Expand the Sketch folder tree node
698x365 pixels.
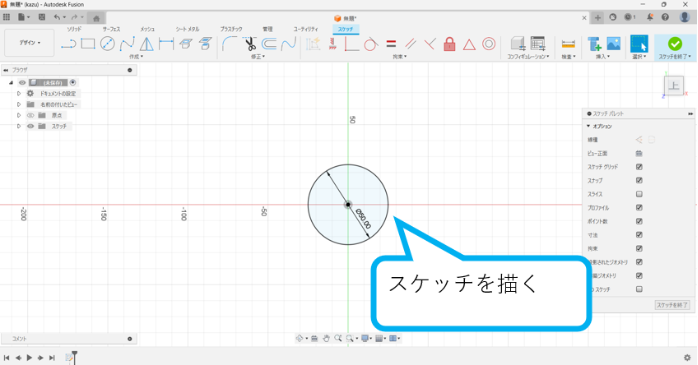tap(19, 126)
